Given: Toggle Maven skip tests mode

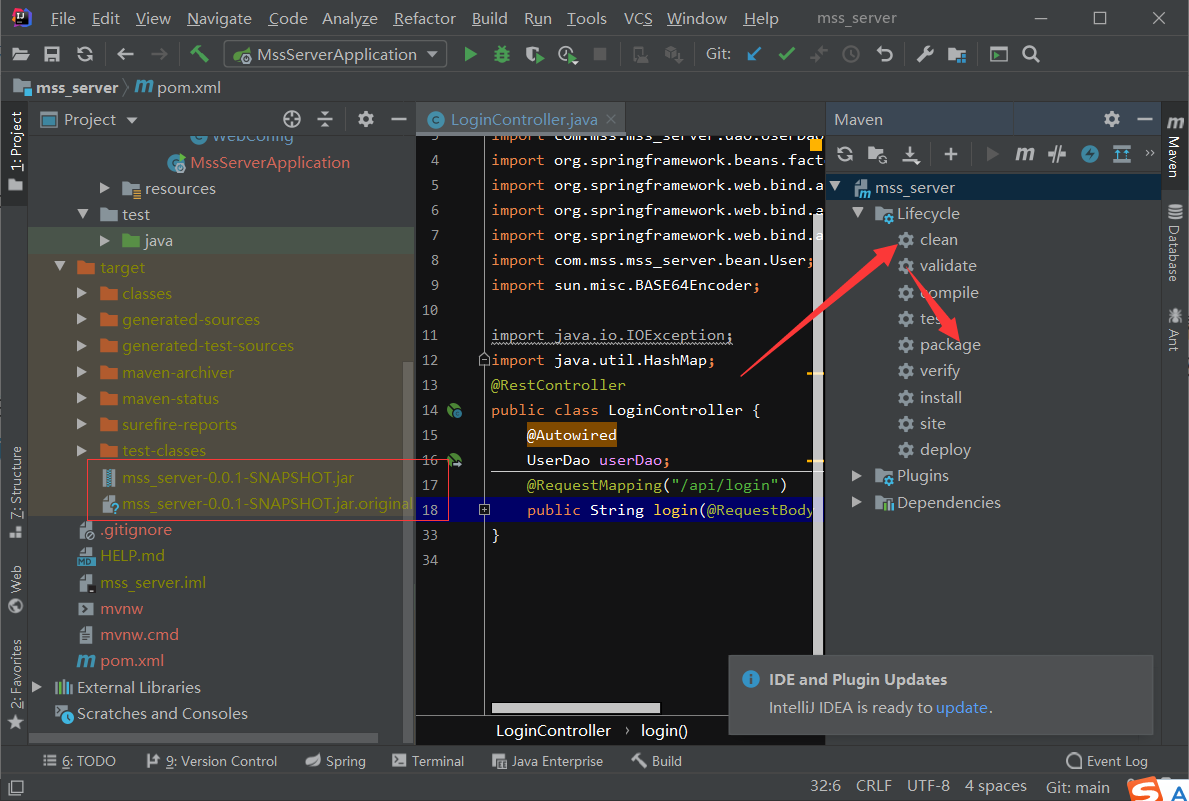Looking at the screenshot, I should tap(1090, 154).
